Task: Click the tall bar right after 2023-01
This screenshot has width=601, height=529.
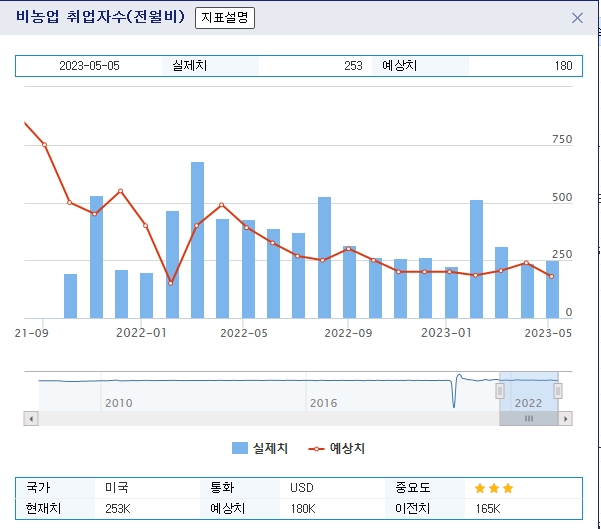Action: click(476, 259)
